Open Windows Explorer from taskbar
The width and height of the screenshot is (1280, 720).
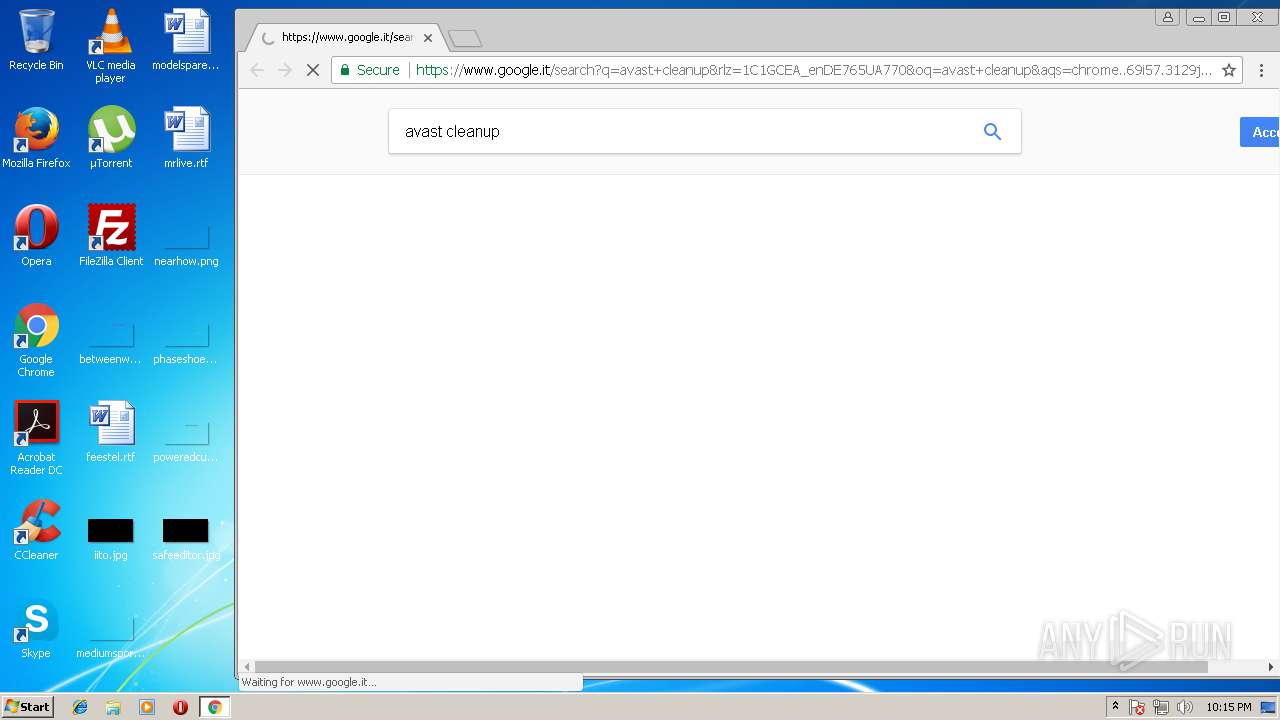click(x=113, y=707)
